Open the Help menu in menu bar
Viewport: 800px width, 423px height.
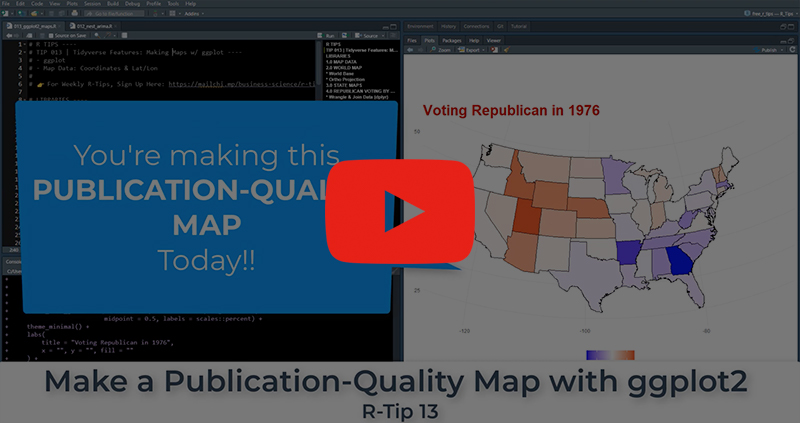(190, 4)
